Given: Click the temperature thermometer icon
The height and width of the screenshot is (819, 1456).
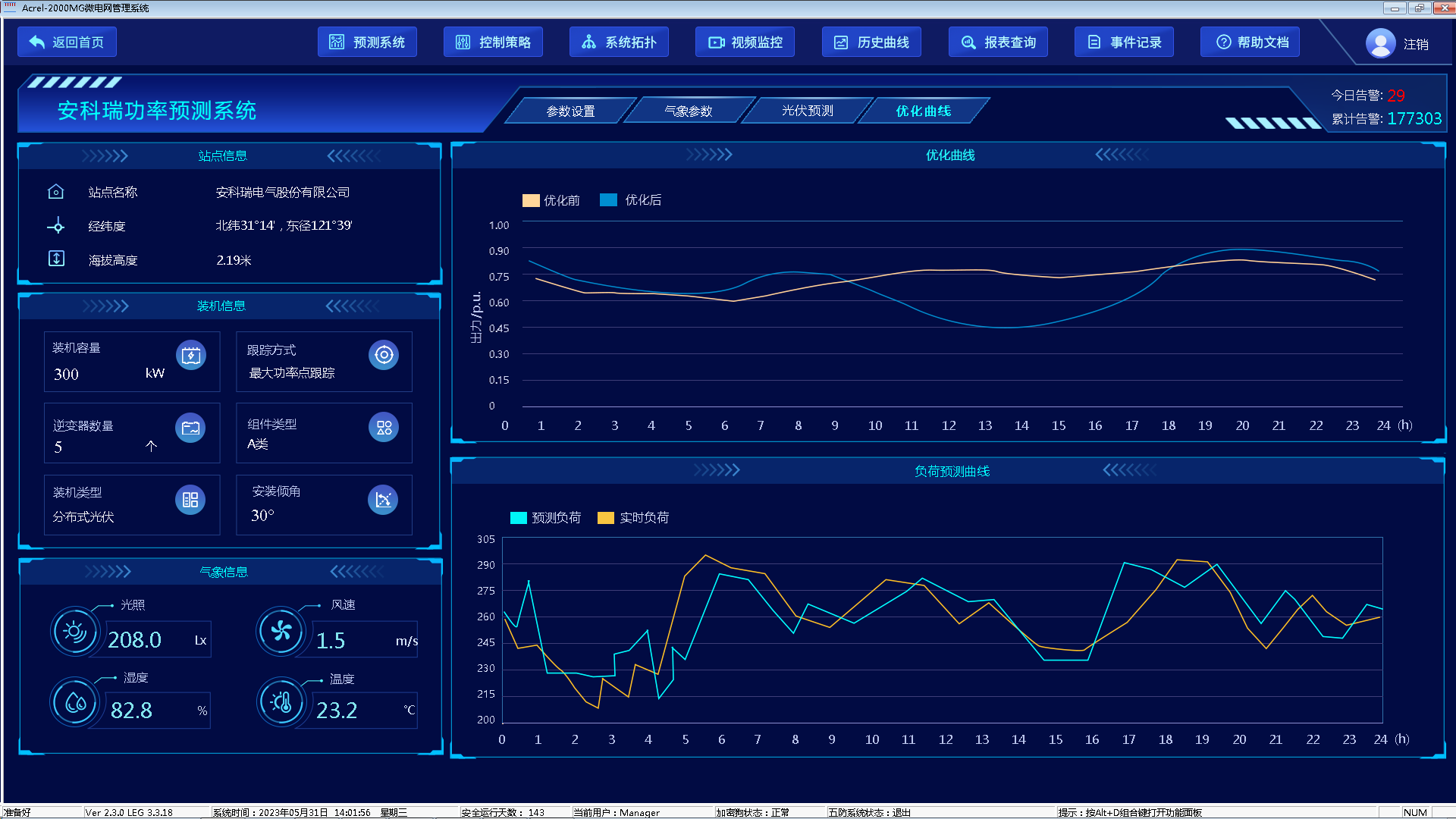Looking at the screenshot, I should pyautogui.click(x=281, y=702).
